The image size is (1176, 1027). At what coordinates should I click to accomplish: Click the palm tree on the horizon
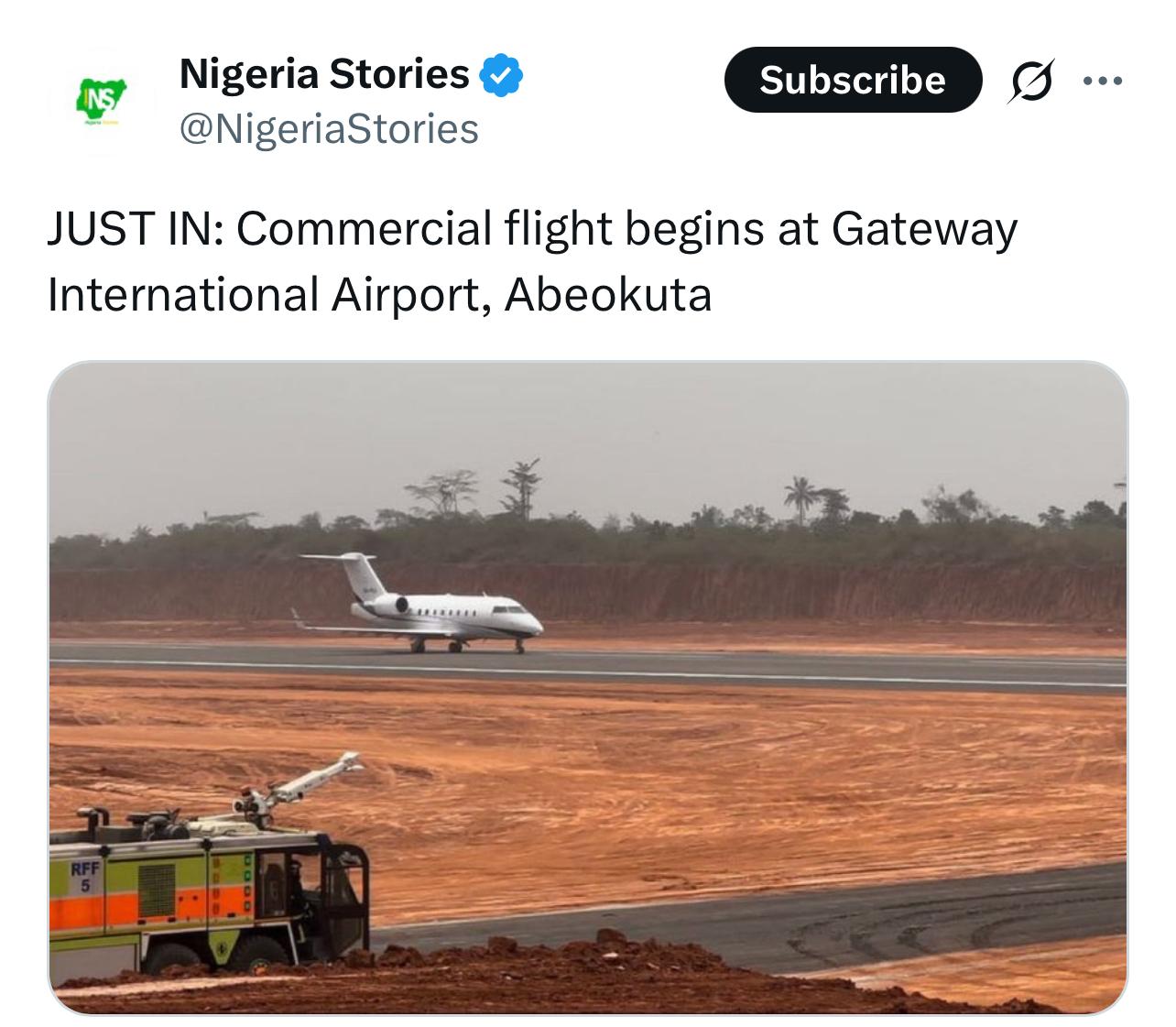[x=800, y=498]
